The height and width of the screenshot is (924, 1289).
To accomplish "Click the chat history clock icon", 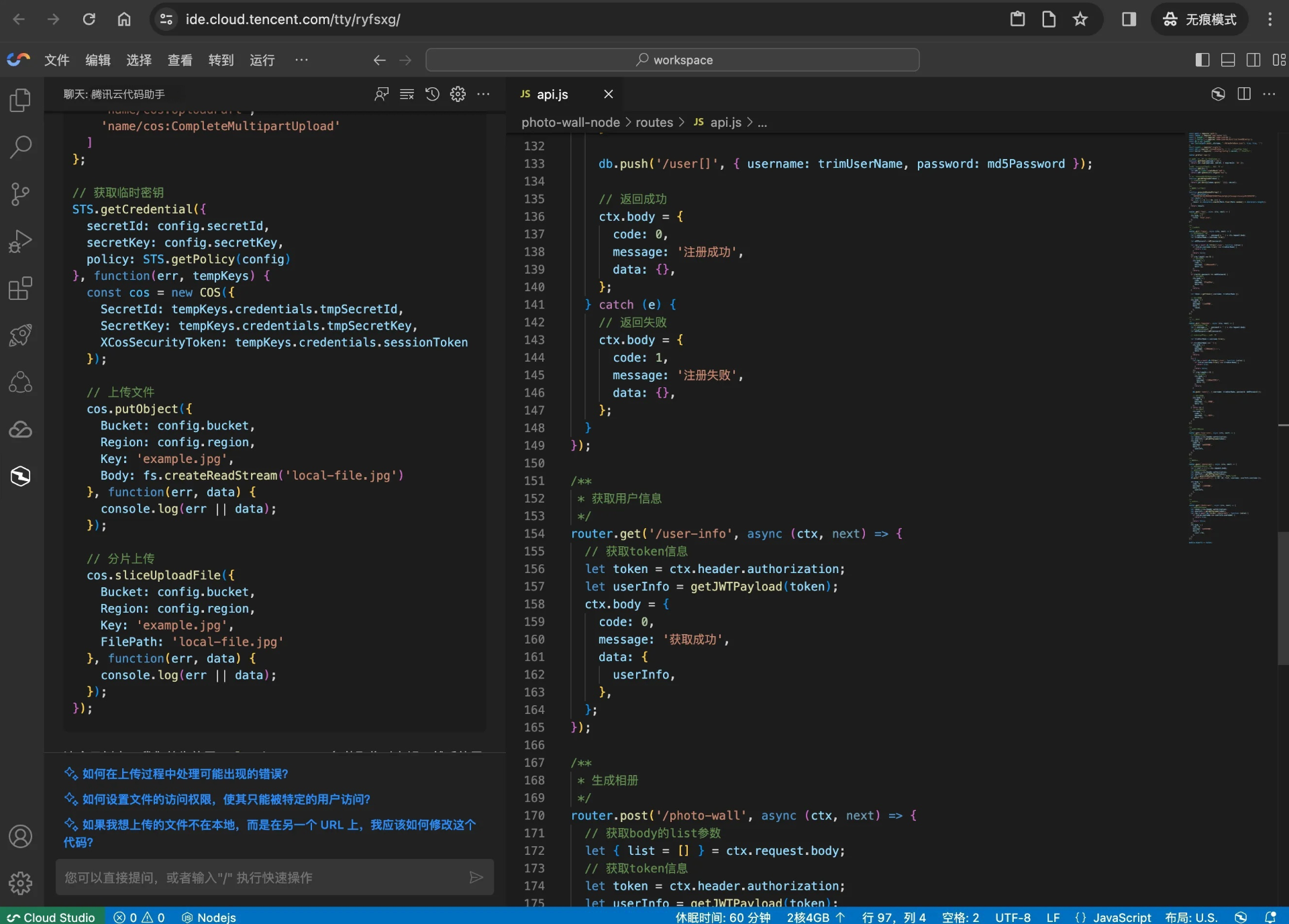I will (x=432, y=95).
